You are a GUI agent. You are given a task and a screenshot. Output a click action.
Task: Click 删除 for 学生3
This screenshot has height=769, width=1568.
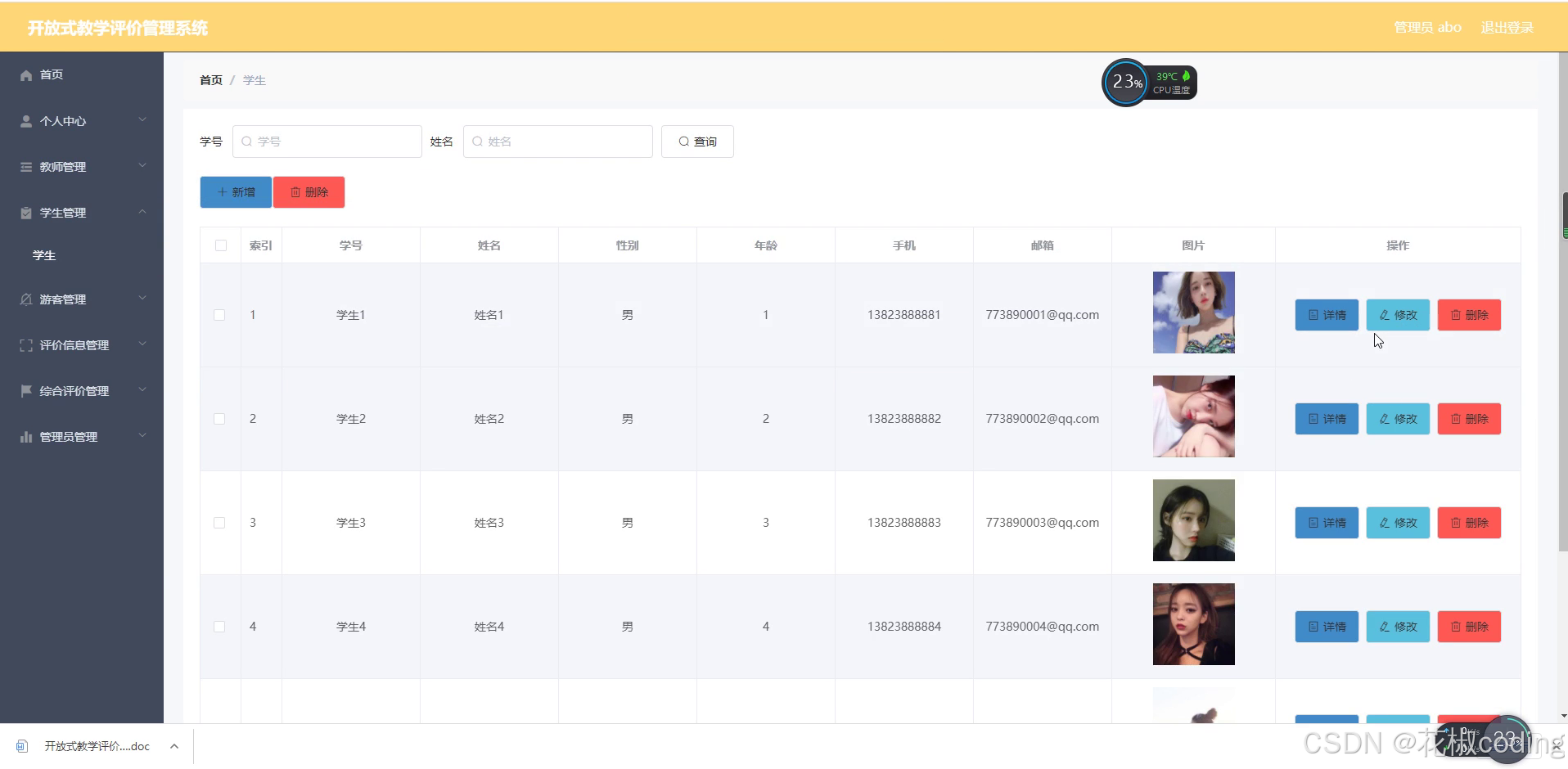point(1469,523)
